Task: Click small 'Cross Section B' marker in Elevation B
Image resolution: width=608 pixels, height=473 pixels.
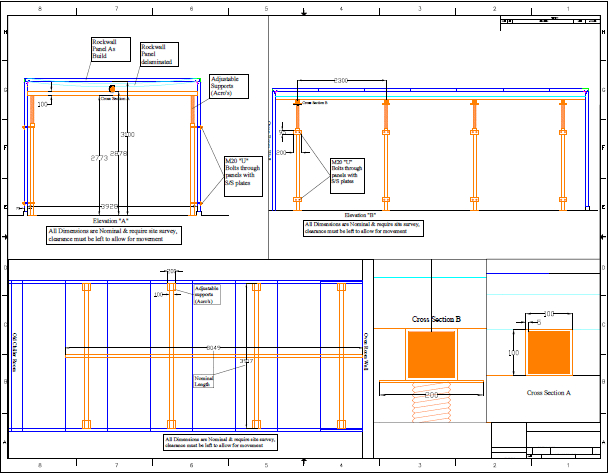Action: (x=314, y=103)
